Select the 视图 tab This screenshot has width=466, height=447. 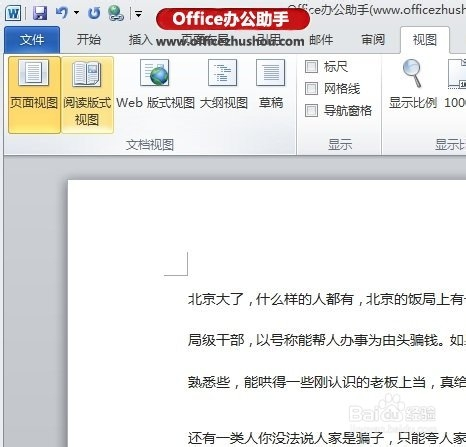pyautogui.click(x=425, y=40)
